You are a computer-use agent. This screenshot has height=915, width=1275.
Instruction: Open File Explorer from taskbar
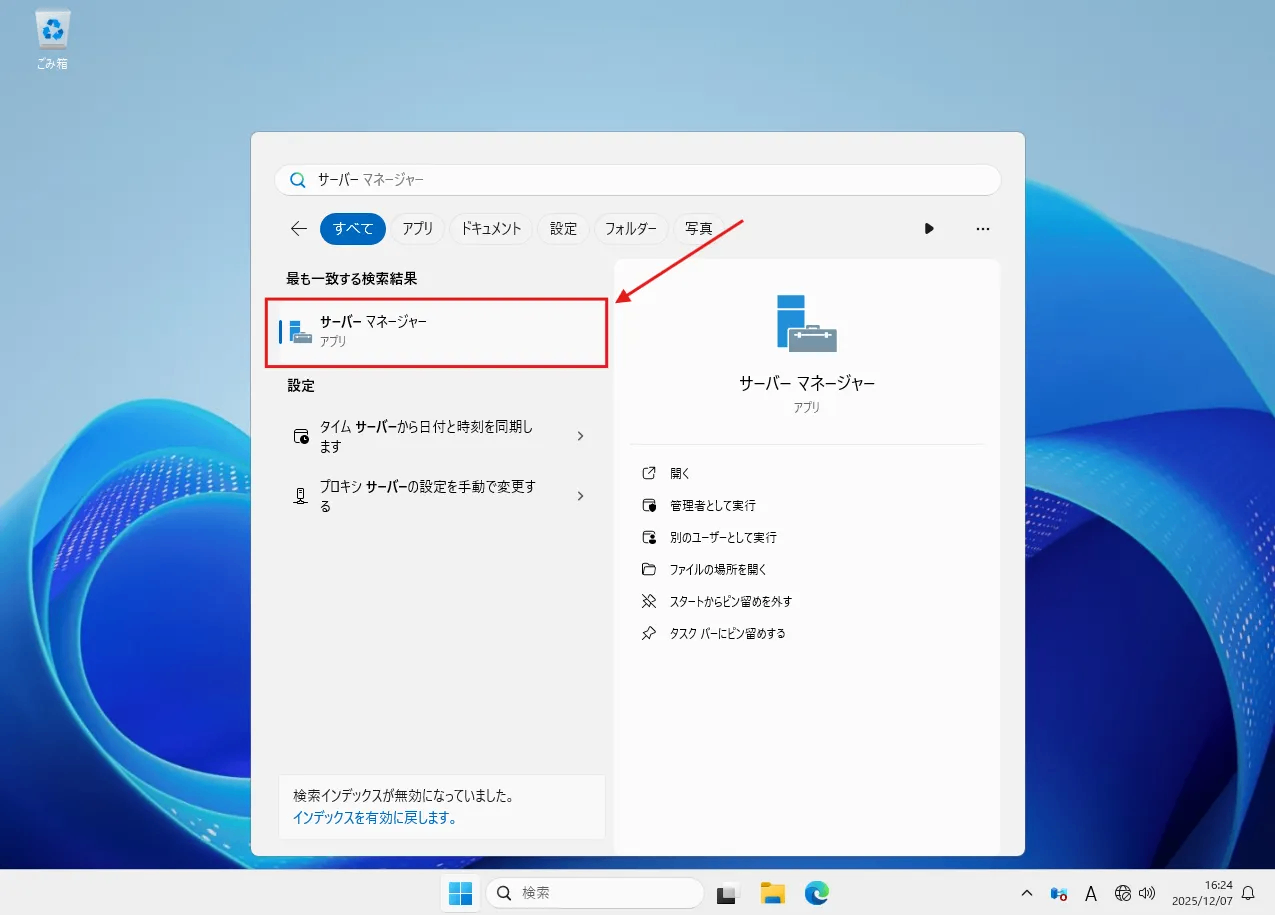772,893
